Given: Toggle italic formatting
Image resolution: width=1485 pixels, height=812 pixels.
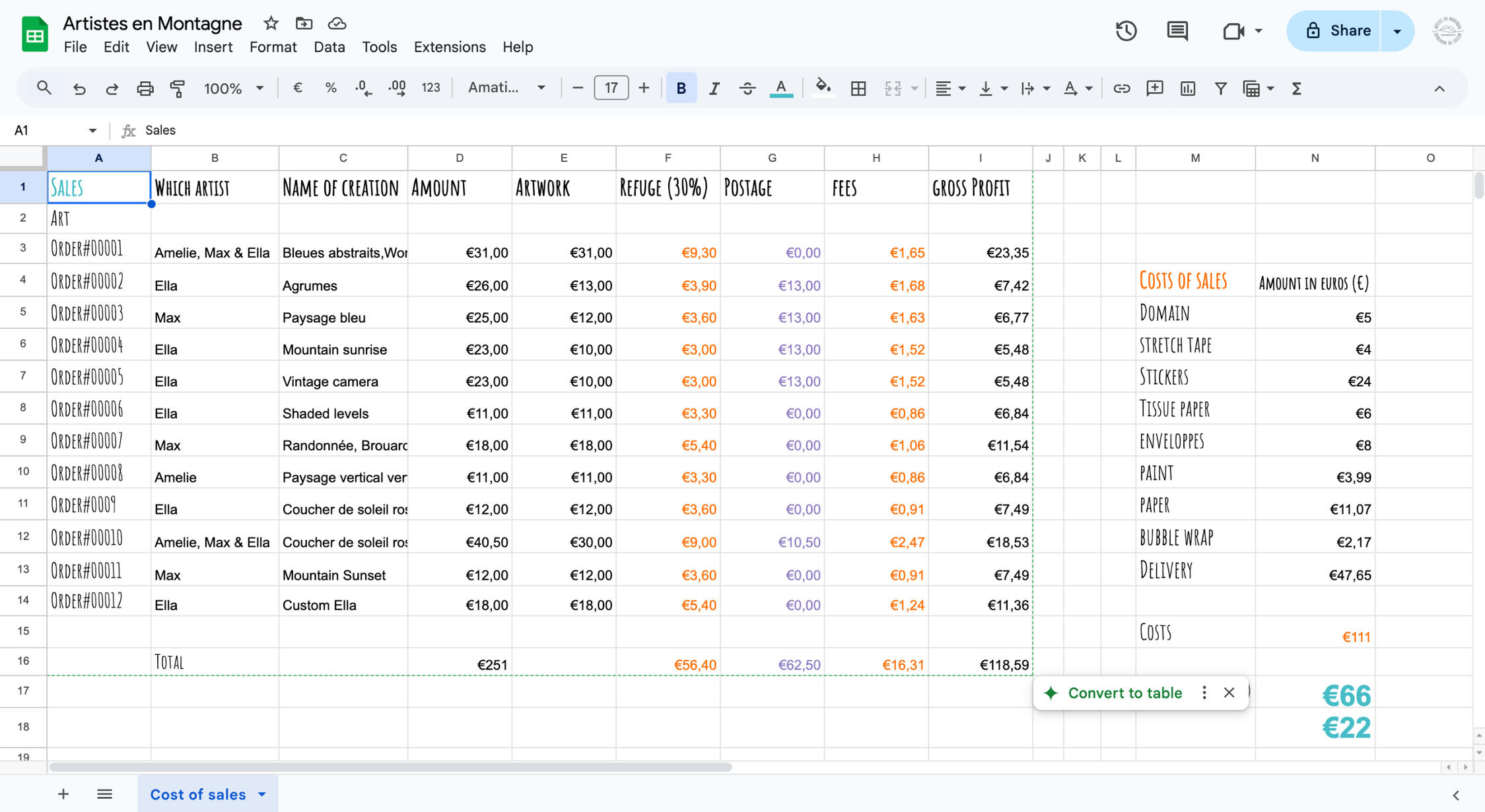Looking at the screenshot, I should point(714,88).
